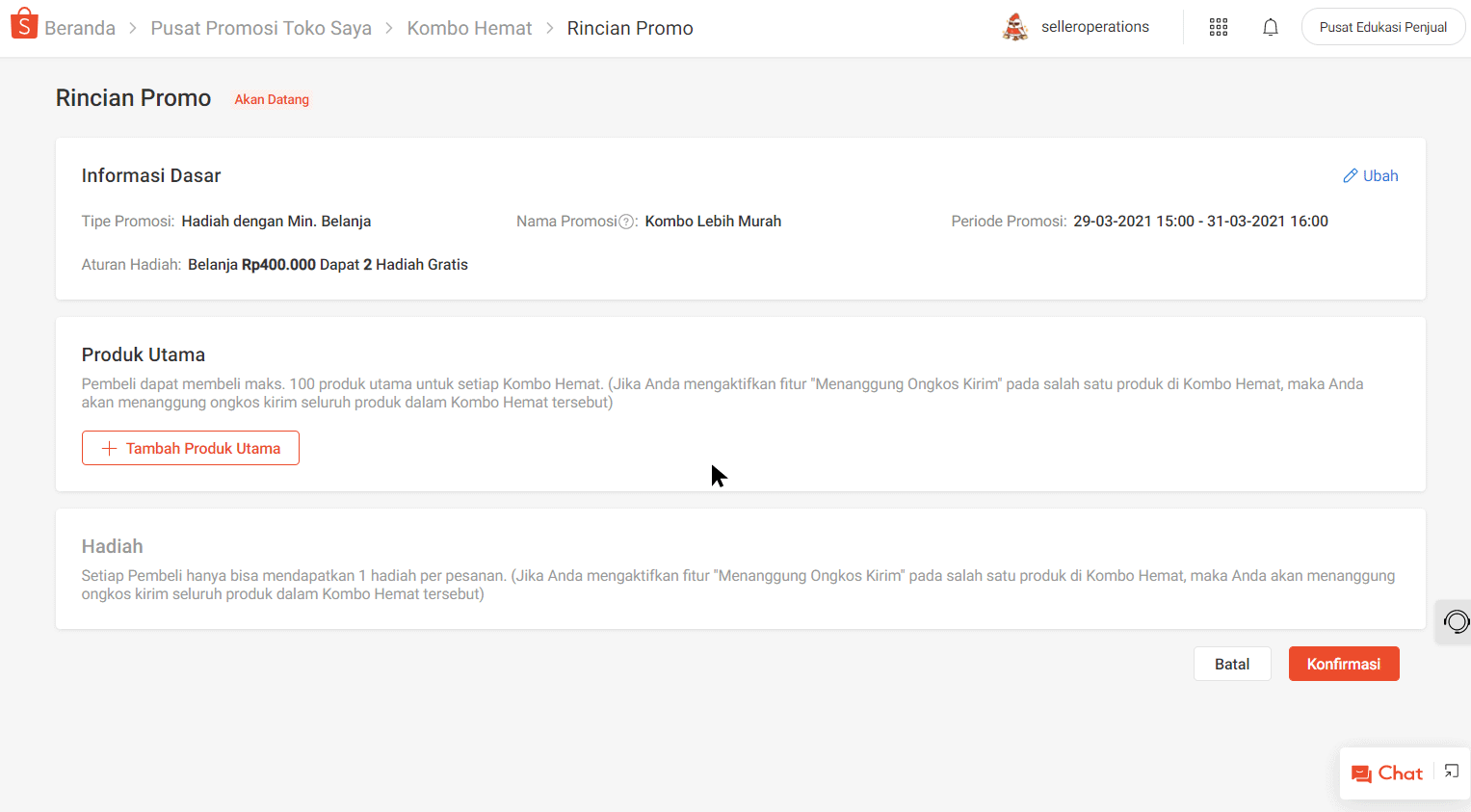
Task: Open the apps grid menu icon
Action: pos(1218,27)
